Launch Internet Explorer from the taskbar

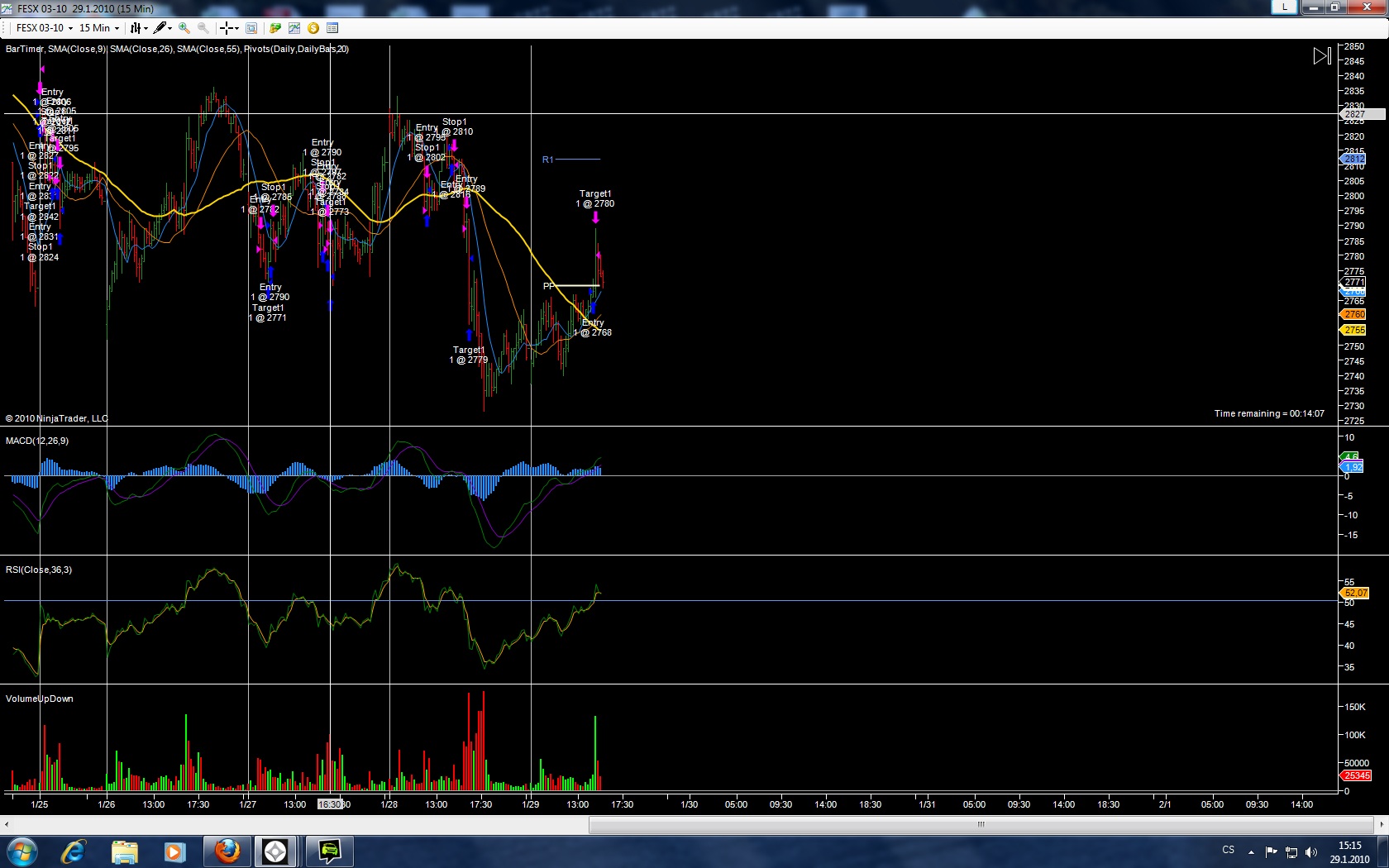point(74,851)
